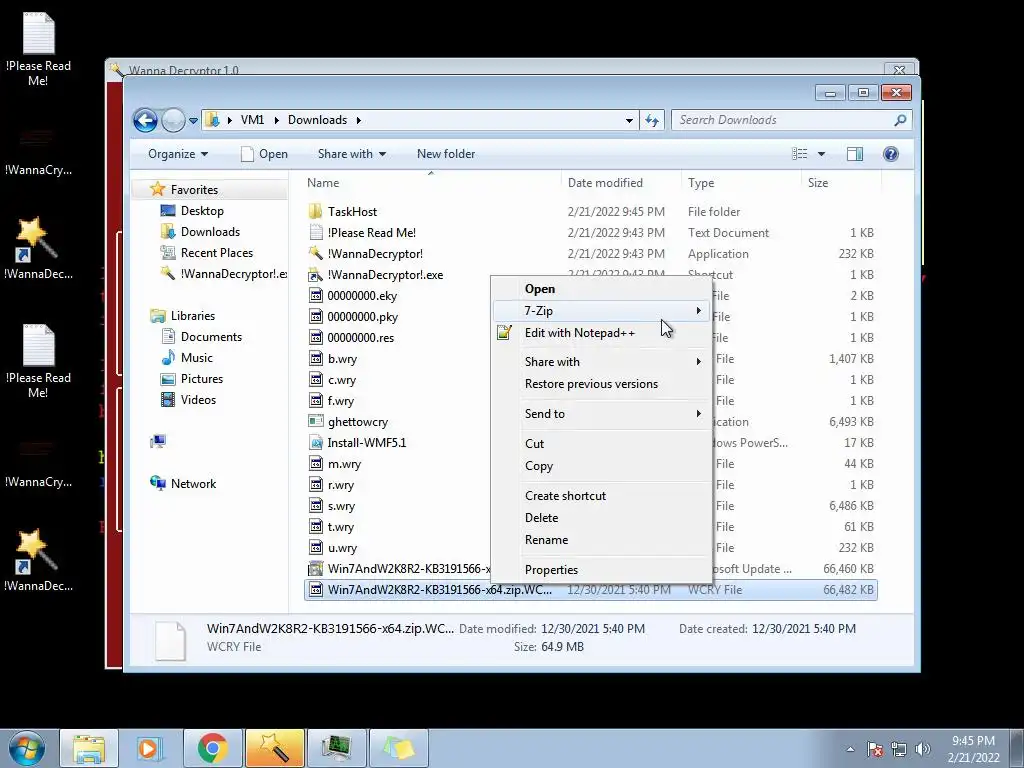The height and width of the screenshot is (768, 1024).
Task: Expand Share with in context menu
Action: [x=601, y=362]
